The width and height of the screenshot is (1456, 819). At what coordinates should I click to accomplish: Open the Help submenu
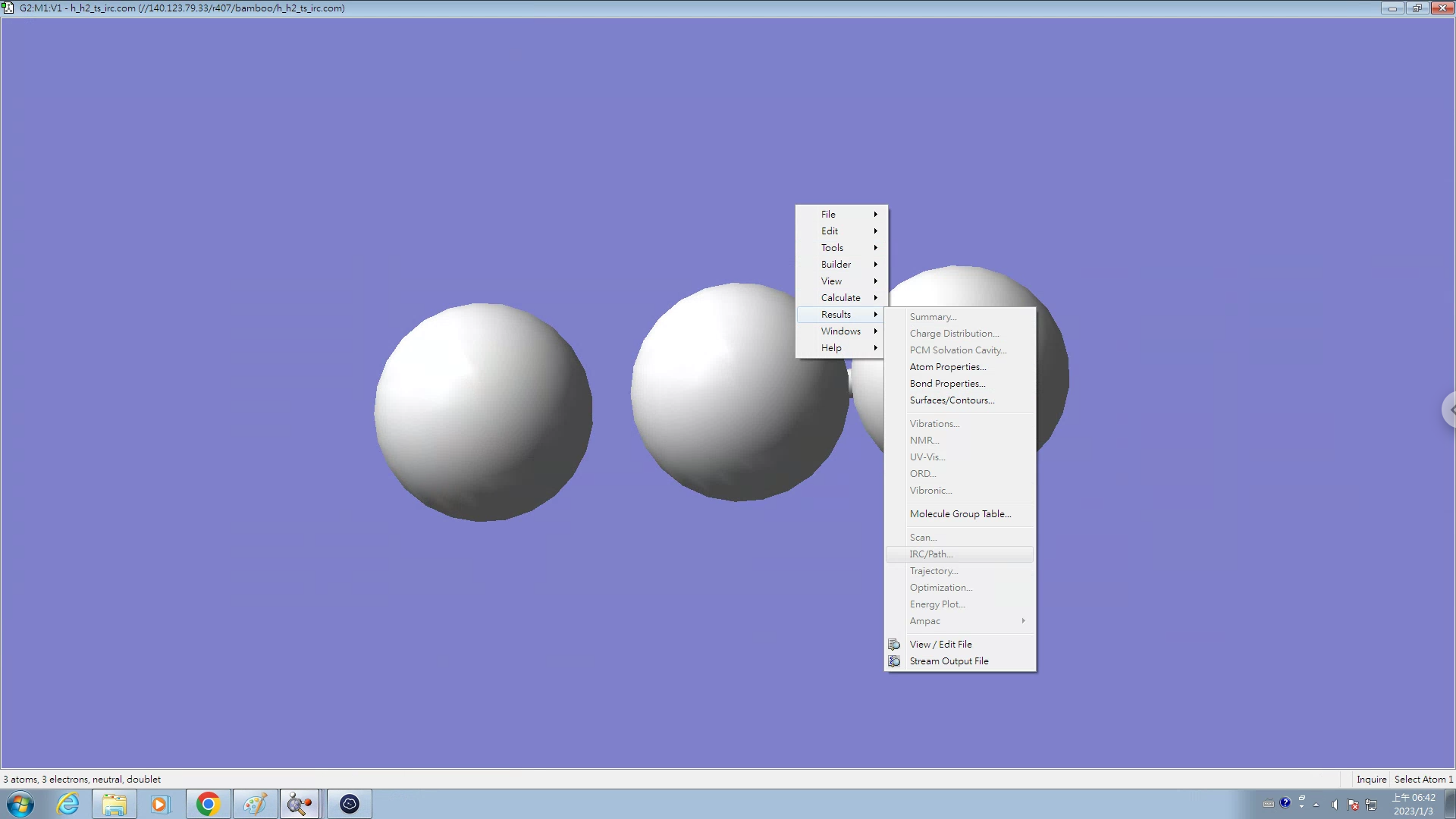pyautogui.click(x=841, y=348)
